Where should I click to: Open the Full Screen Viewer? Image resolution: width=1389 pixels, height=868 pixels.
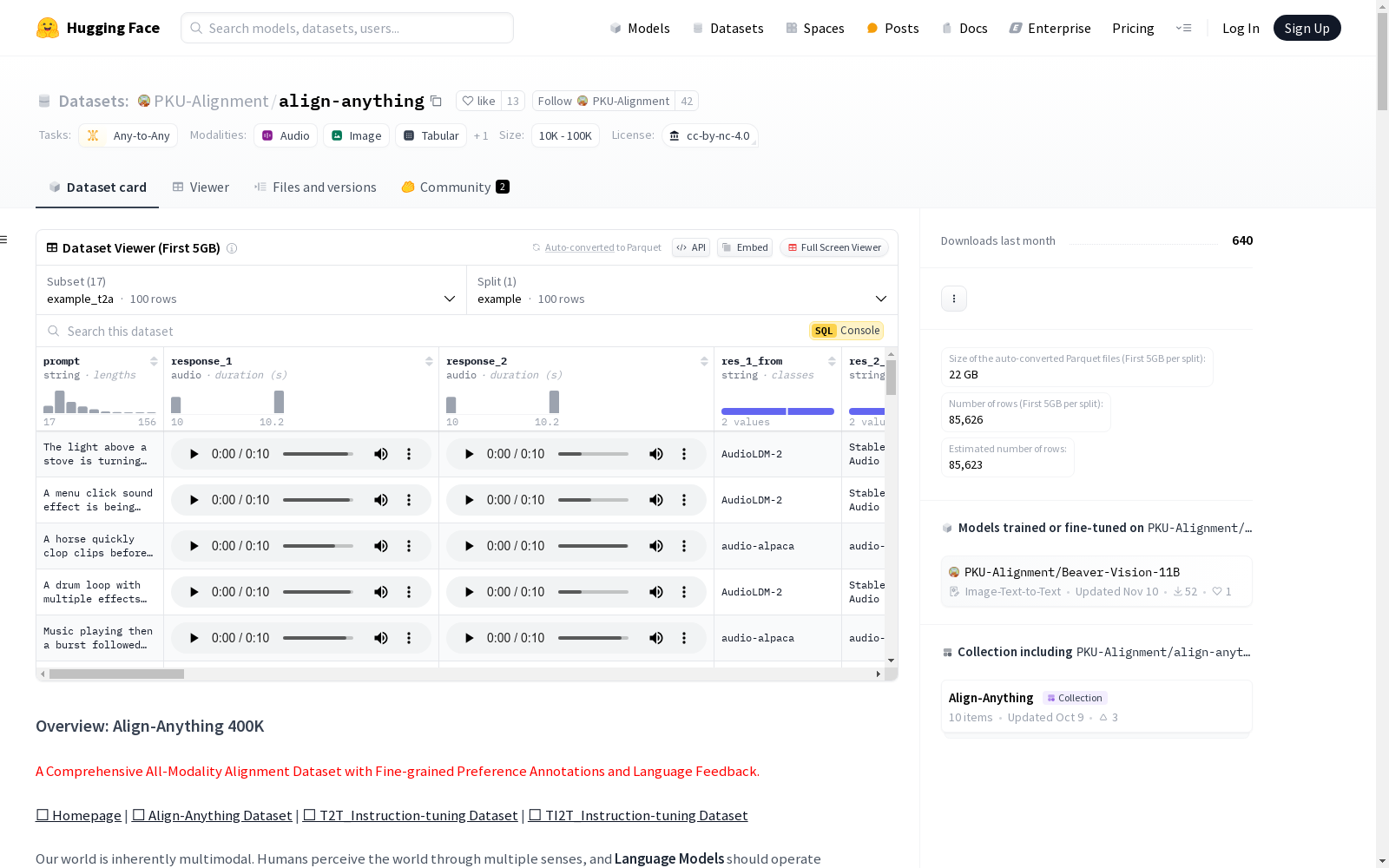click(x=834, y=247)
